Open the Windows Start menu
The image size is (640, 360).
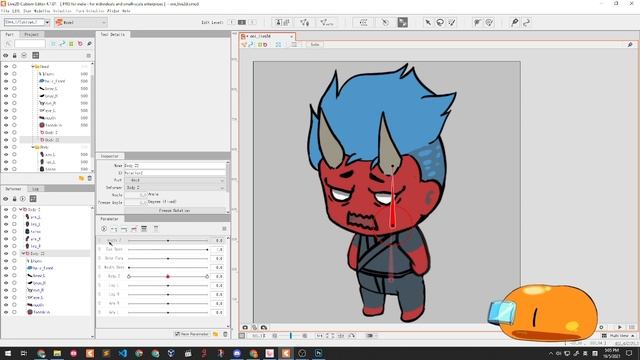(7, 353)
